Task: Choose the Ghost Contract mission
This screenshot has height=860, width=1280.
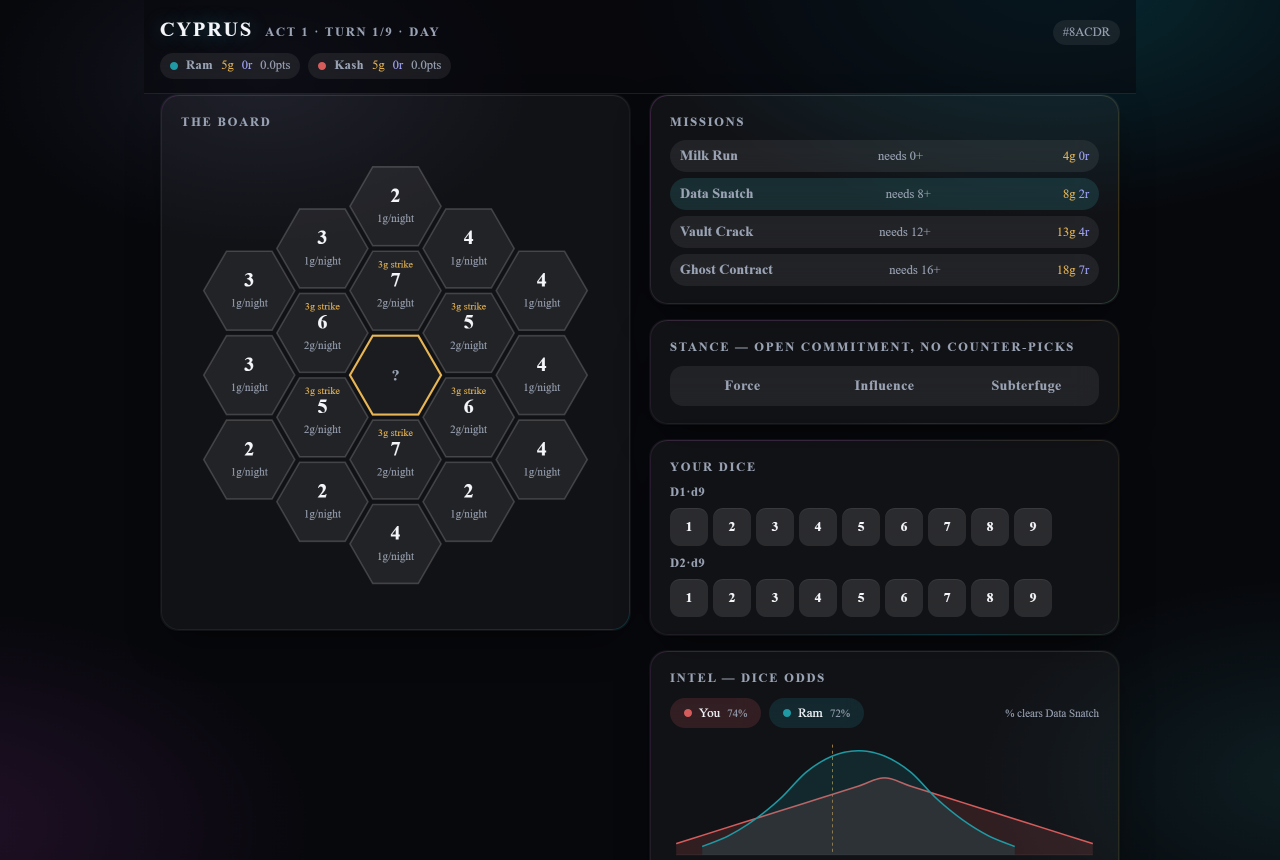Action: pos(884,270)
